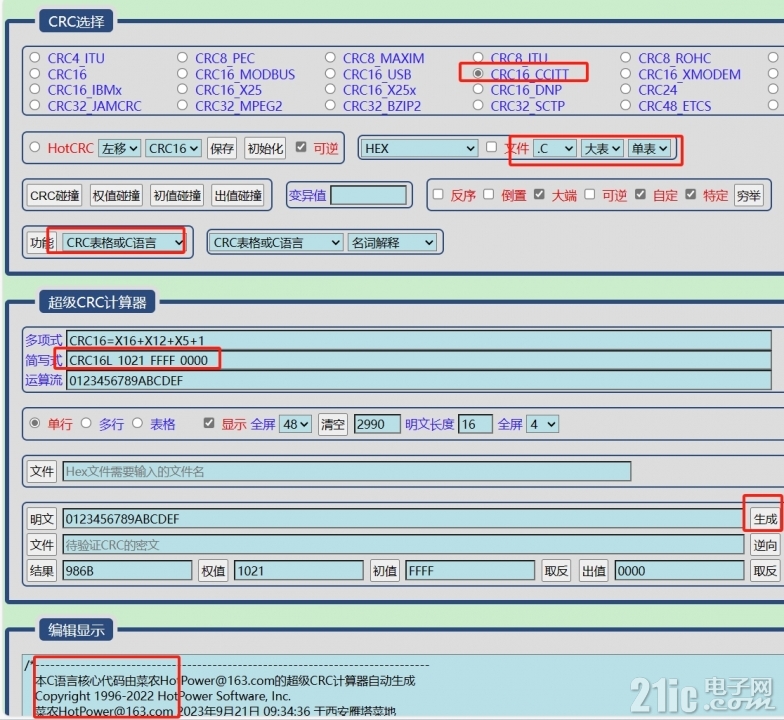This screenshot has width=784, height=720.
Task: Toggle the 显示 checkbox
Action: click(209, 423)
